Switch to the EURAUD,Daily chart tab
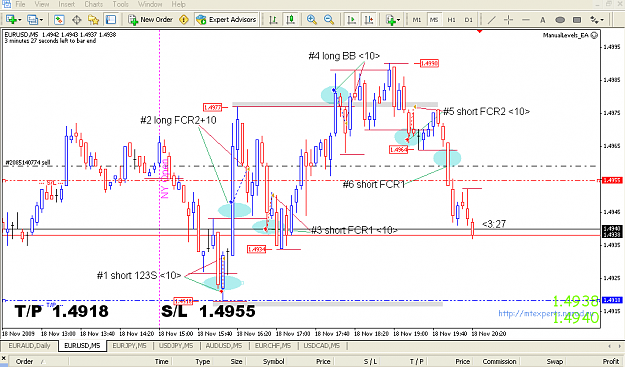The width and height of the screenshot is (625, 367). click(x=29, y=345)
